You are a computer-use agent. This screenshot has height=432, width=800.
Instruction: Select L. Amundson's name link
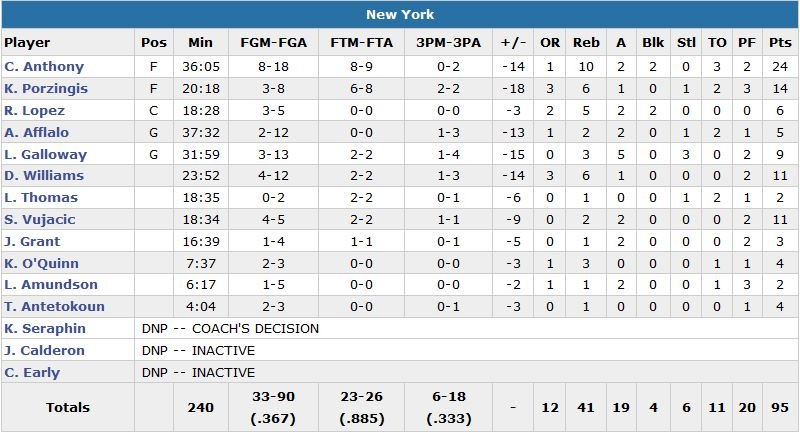coord(46,286)
